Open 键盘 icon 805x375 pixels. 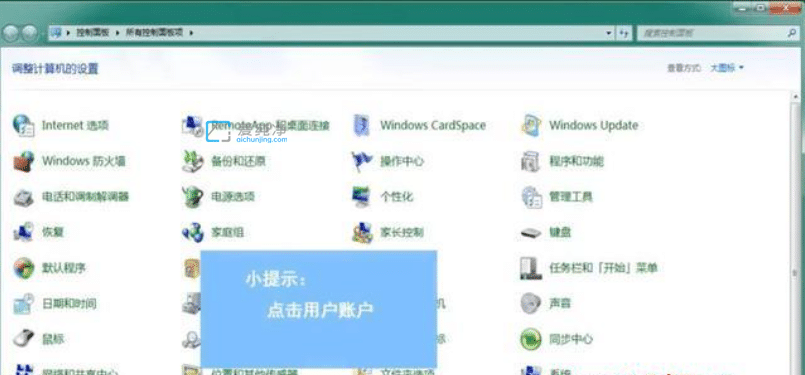531,233
